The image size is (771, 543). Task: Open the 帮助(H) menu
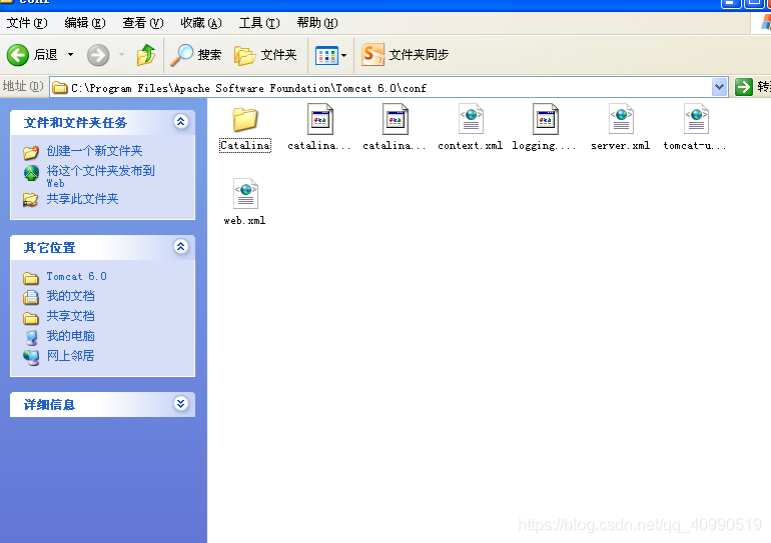click(x=317, y=23)
